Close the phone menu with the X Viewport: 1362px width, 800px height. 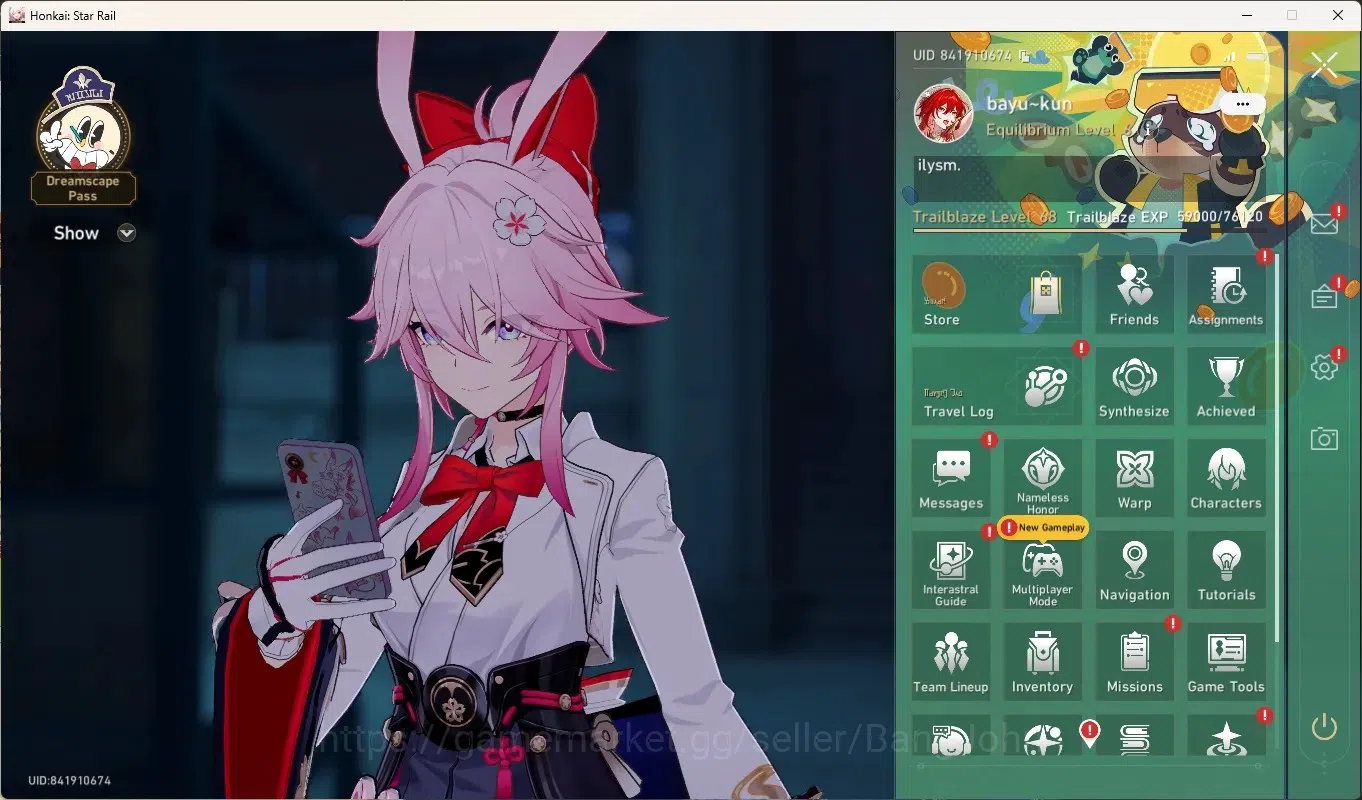[x=1324, y=66]
